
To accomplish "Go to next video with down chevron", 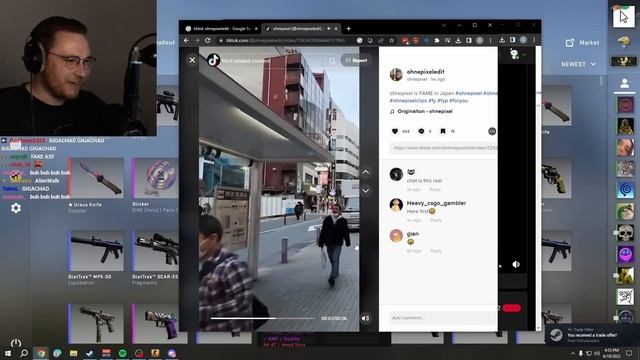I will tap(366, 191).
